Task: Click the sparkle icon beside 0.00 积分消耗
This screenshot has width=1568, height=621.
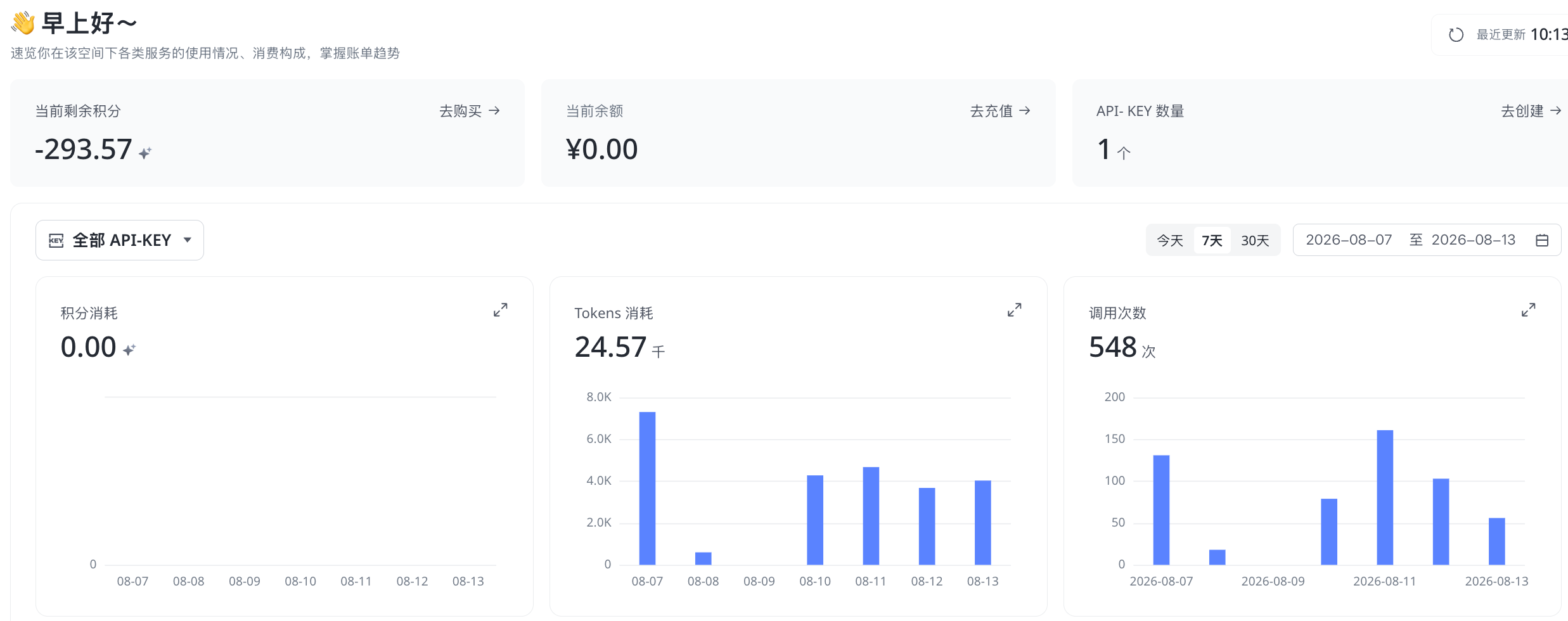Action: (129, 350)
